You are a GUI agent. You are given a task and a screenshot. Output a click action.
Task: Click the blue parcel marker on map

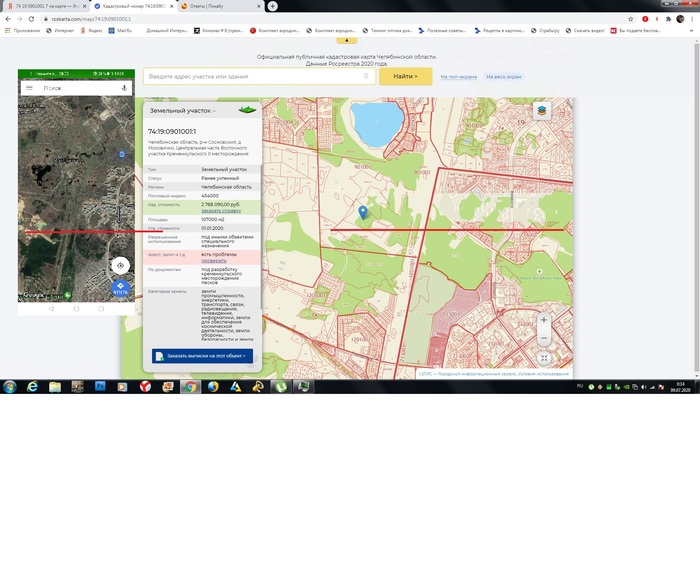click(363, 211)
